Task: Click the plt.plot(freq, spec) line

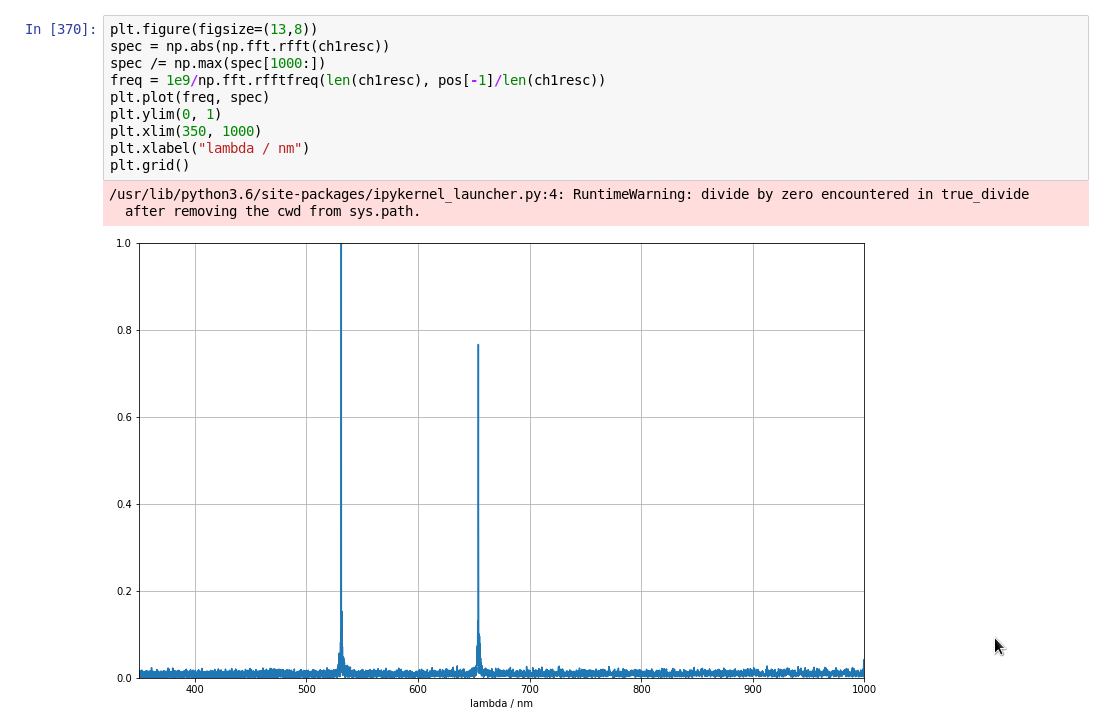Action: [190, 97]
